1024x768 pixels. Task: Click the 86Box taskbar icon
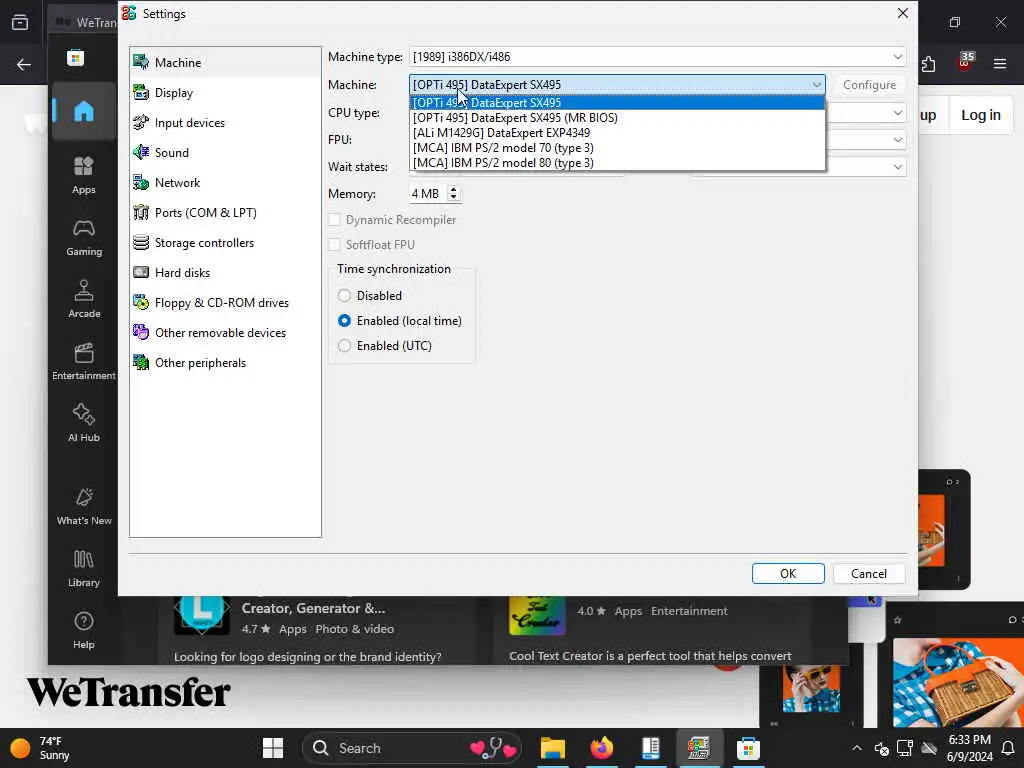click(x=698, y=748)
